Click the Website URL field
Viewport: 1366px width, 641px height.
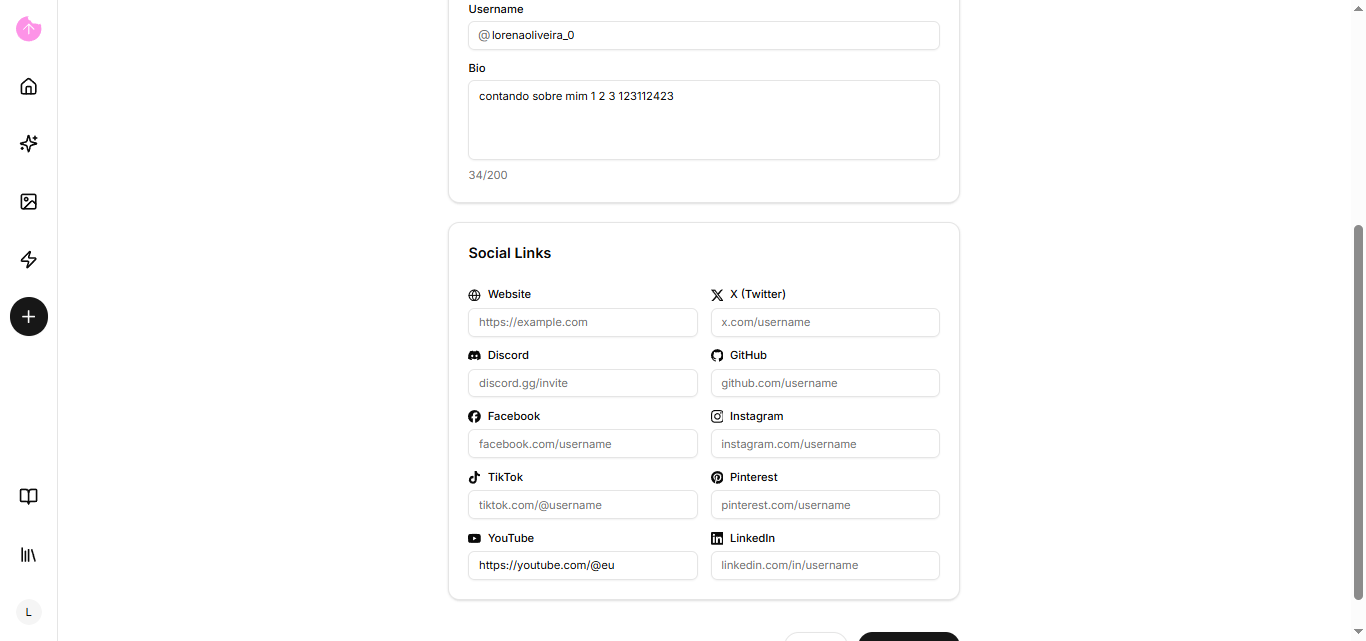582,322
